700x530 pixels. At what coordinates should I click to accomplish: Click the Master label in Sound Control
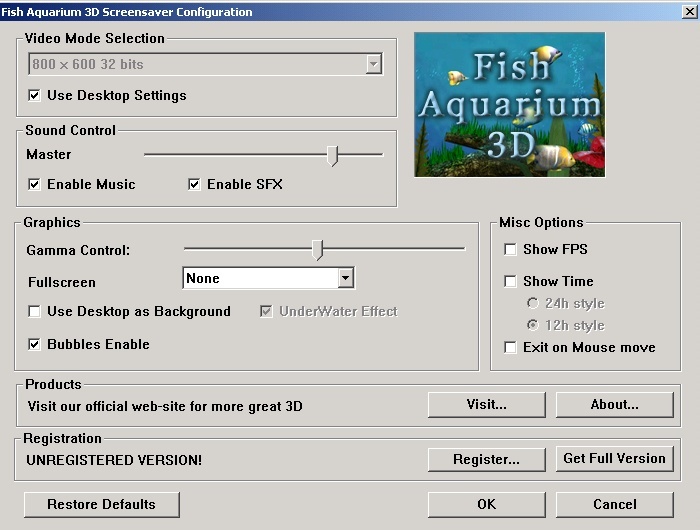point(49,154)
